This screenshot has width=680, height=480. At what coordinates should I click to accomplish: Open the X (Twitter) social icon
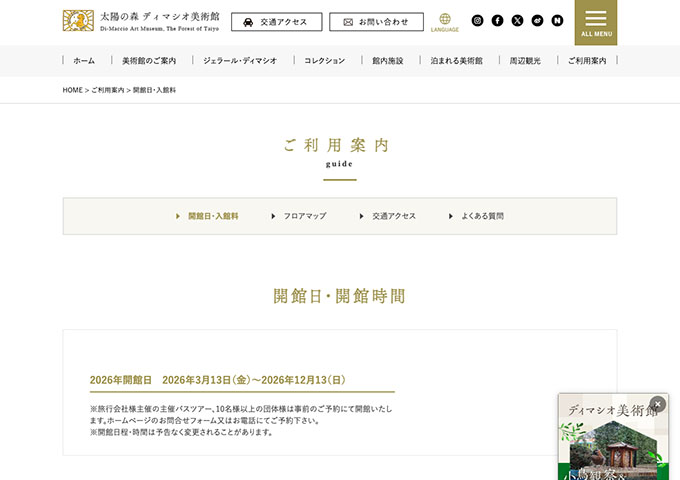pos(517,20)
